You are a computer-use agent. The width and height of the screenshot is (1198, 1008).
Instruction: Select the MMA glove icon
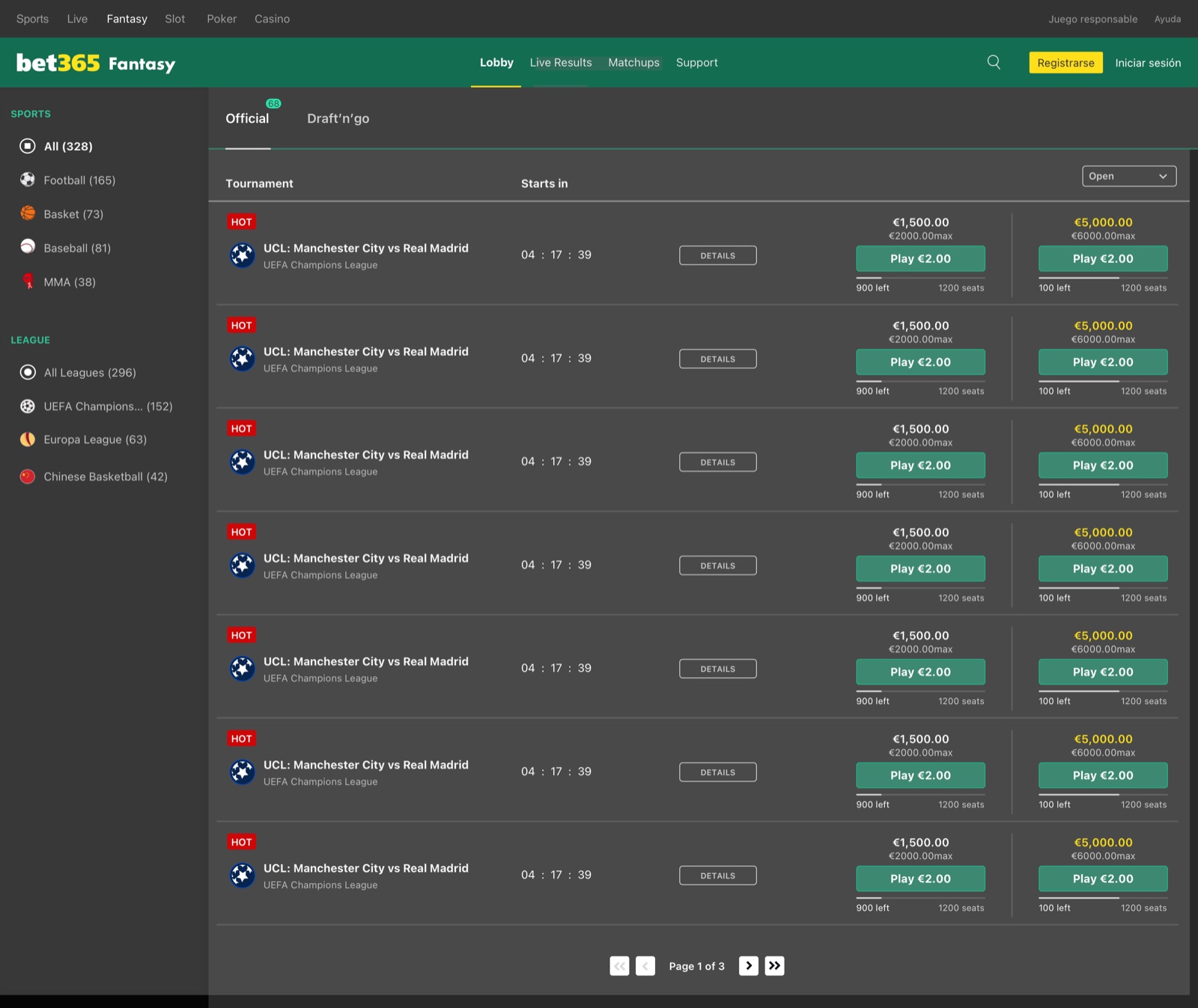pos(28,282)
